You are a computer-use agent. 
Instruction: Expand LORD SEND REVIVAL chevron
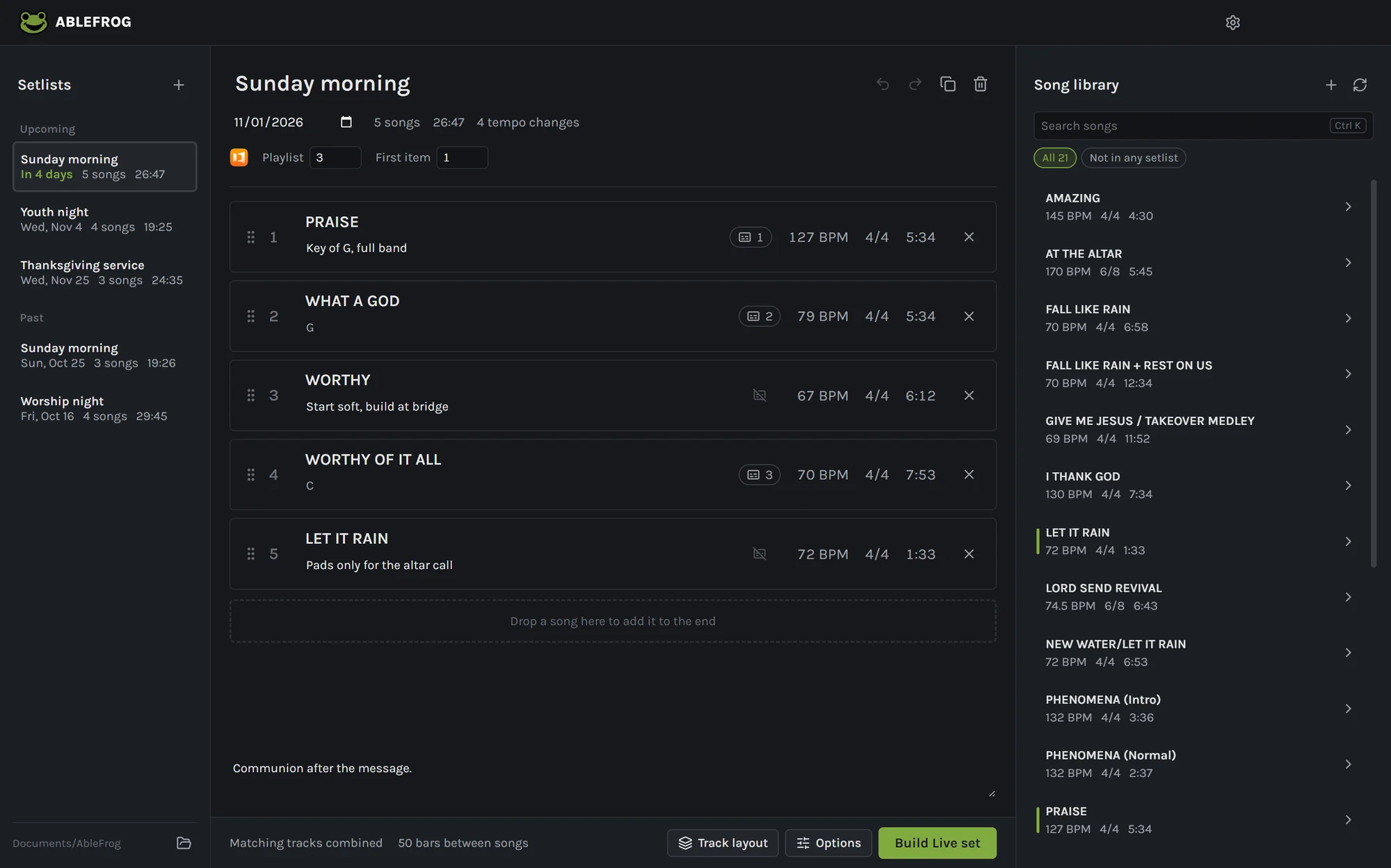tap(1348, 597)
